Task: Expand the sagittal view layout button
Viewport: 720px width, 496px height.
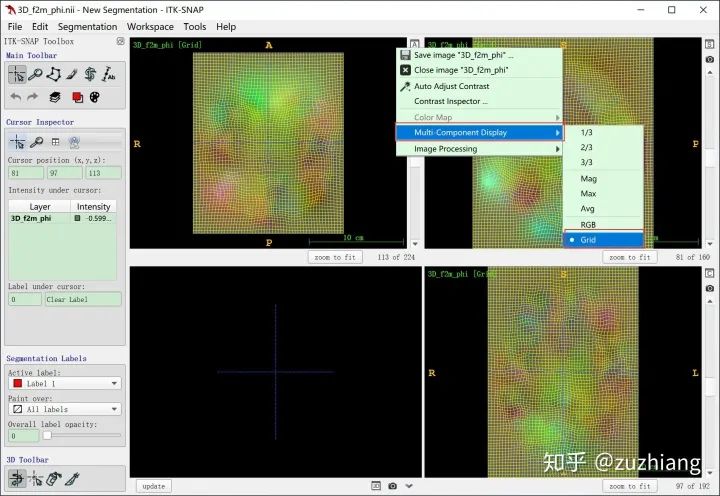Action: click(709, 44)
